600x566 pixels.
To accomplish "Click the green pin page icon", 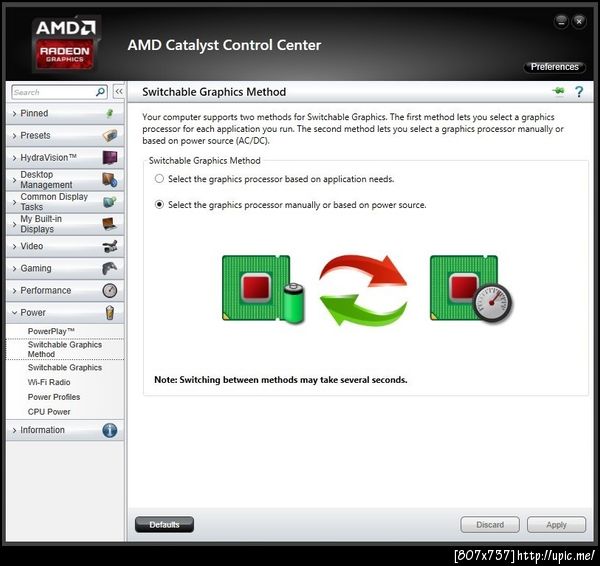I will point(558,91).
